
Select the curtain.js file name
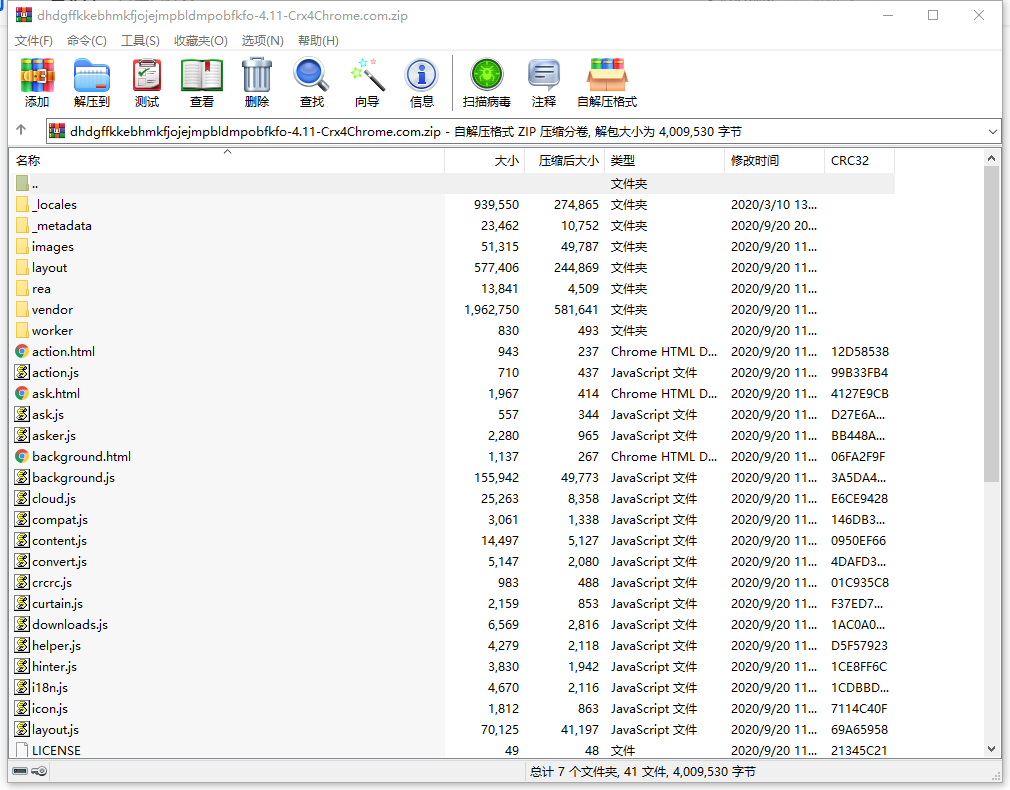coord(57,604)
